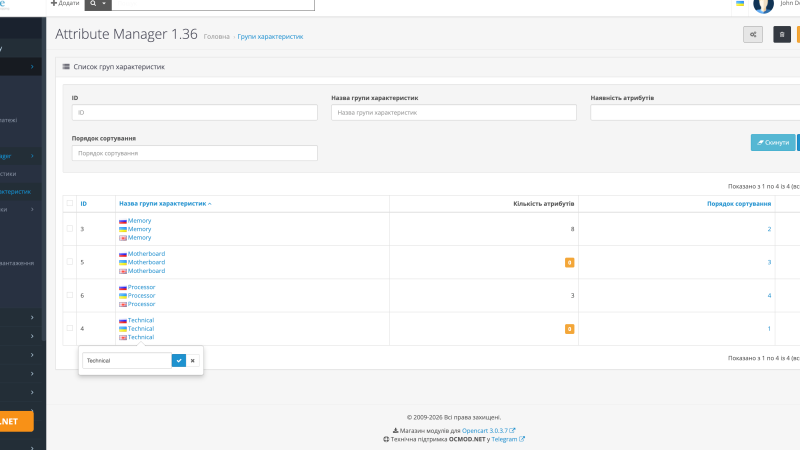Click the external-link icon after Opencart 3.0.3.7
The height and width of the screenshot is (450, 800).
512,431
